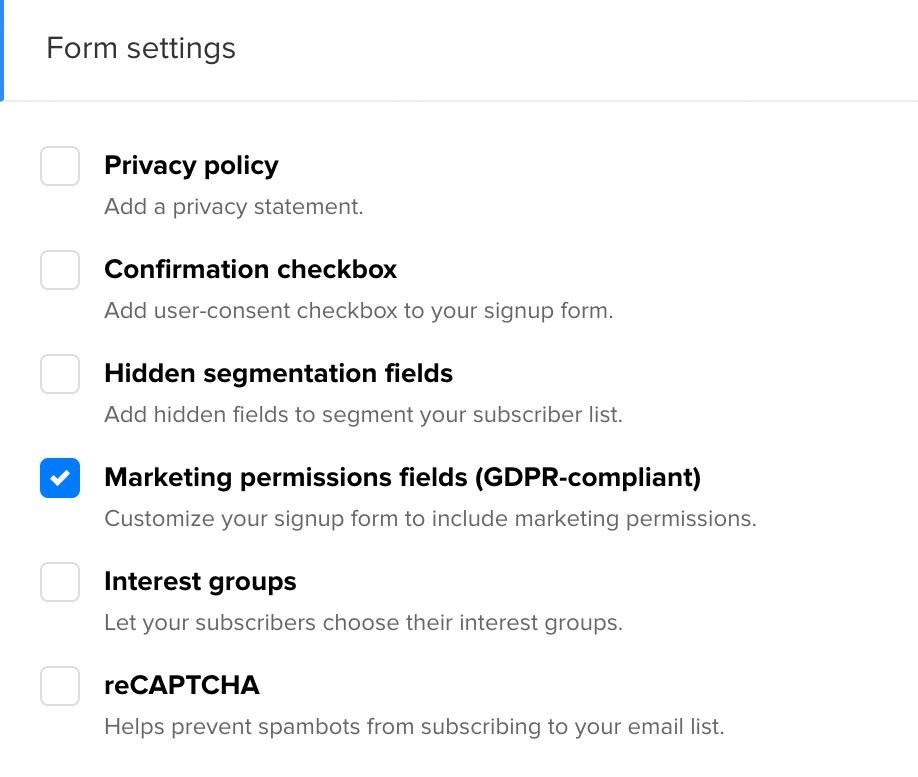
Task: Click the 'Customize your signup form' description
Action: pyautogui.click(x=430, y=519)
